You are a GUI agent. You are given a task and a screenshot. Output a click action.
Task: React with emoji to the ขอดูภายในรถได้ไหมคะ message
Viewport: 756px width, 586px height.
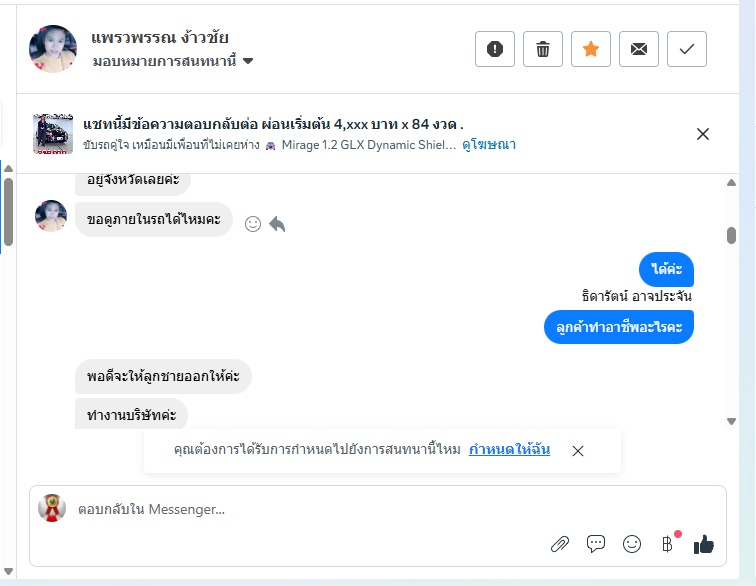click(253, 224)
